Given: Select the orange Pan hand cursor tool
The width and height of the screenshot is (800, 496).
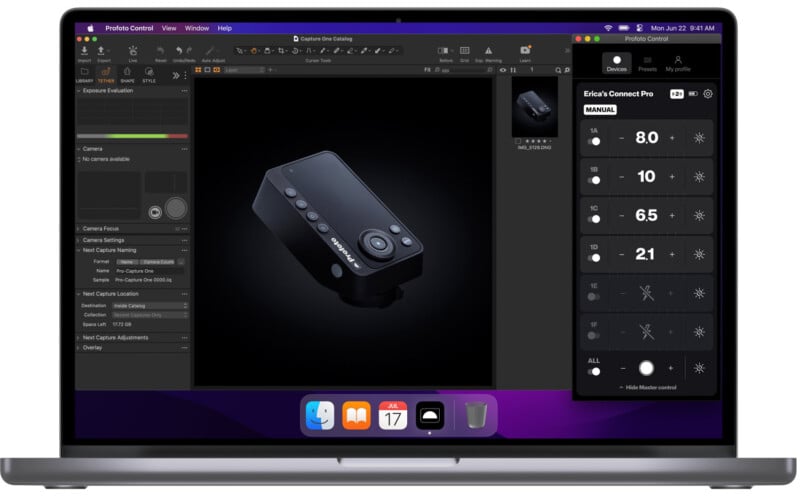Looking at the screenshot, I should [254, 51].
